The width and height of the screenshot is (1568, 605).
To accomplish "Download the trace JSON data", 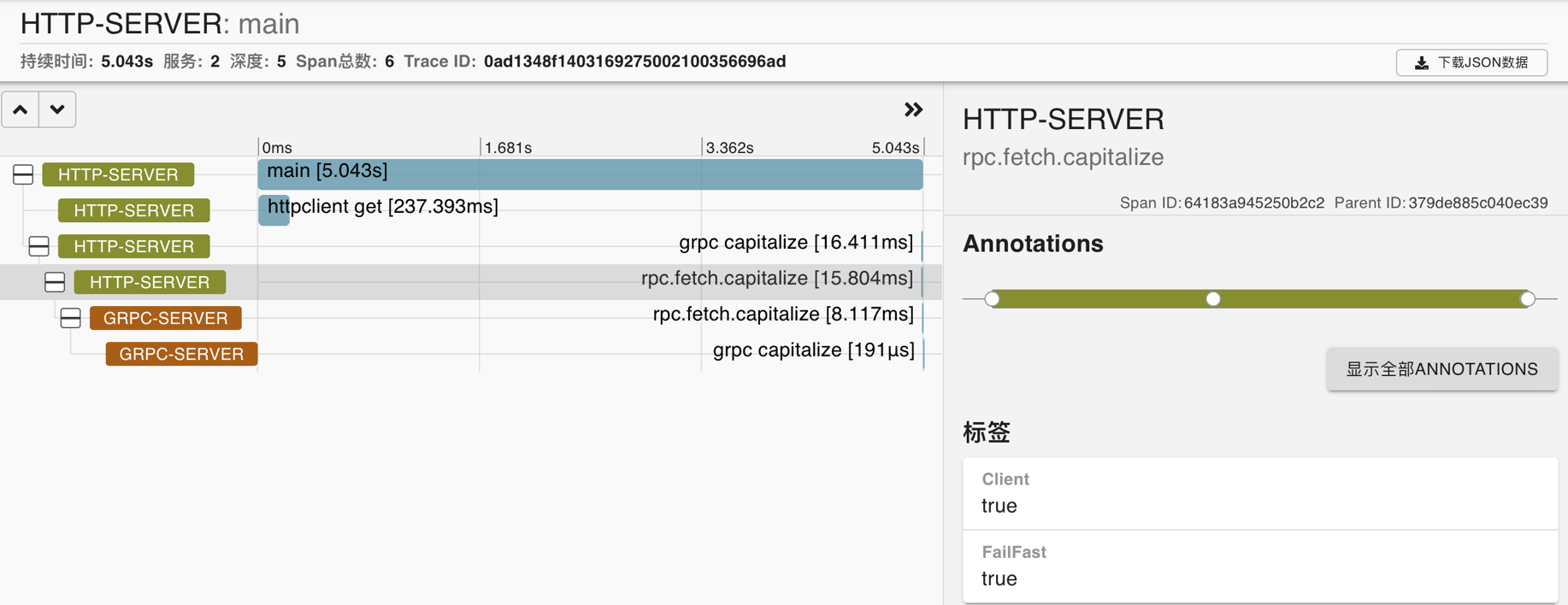I will 1471,62.
